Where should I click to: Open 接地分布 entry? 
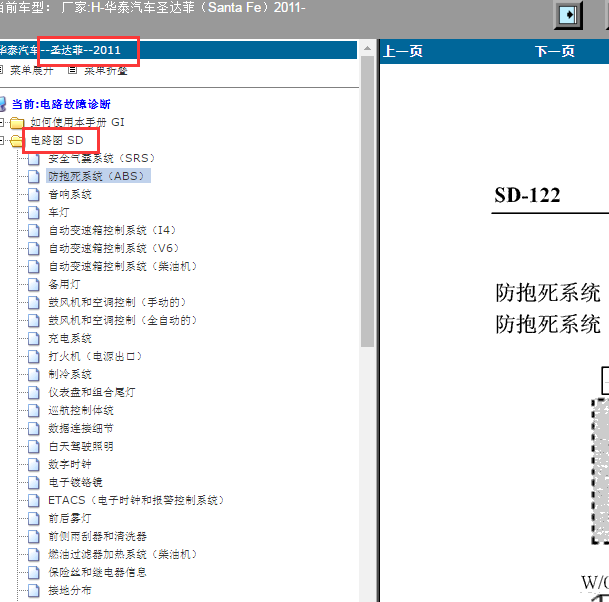pos(70,590)
